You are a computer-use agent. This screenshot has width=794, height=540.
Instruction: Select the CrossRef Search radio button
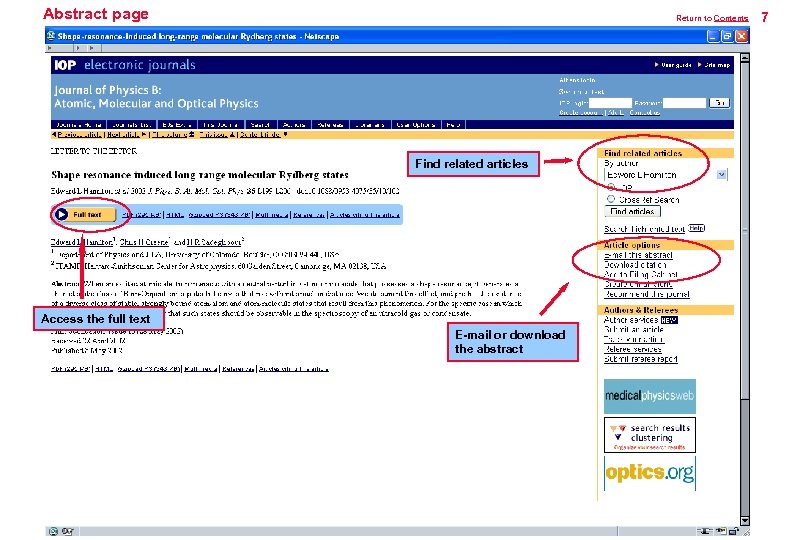(x=611, y=199)
